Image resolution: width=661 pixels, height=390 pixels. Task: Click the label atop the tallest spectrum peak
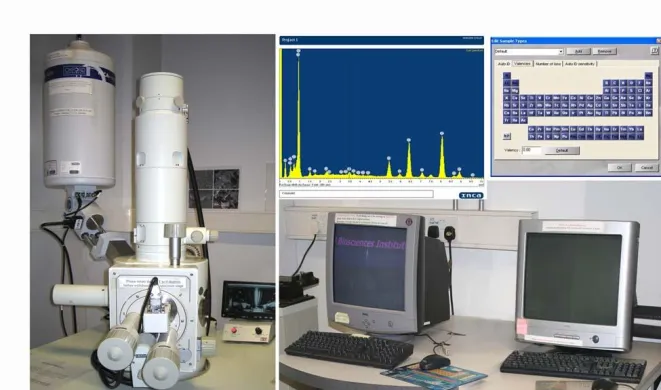[298, 51]
